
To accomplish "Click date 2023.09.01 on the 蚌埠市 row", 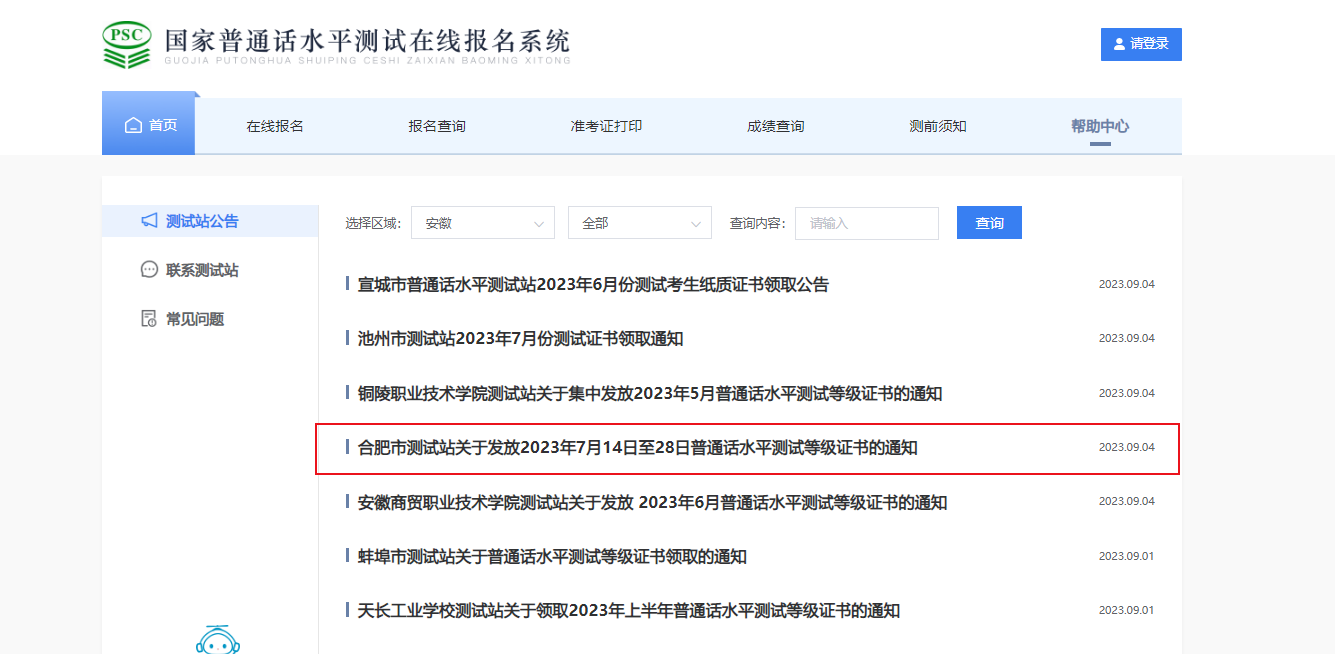I will (1126, 556).
